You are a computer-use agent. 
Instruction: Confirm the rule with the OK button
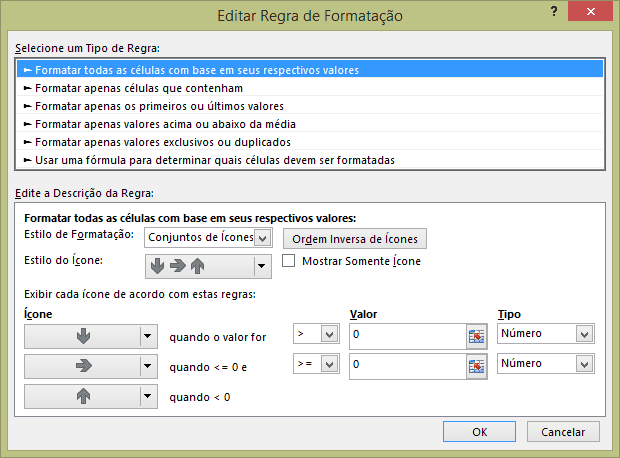(479, 432)
